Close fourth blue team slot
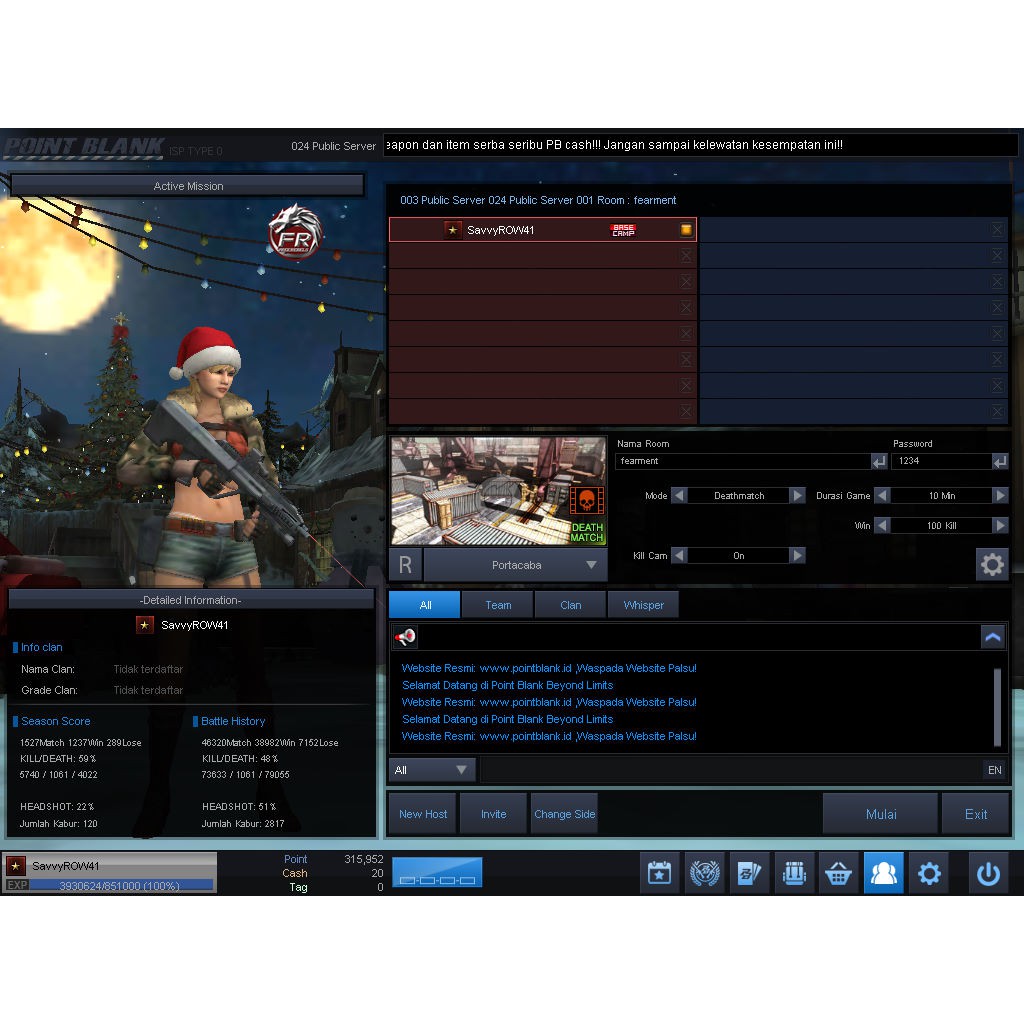Screen dimensions: 1024x1024 click(997, 308)
